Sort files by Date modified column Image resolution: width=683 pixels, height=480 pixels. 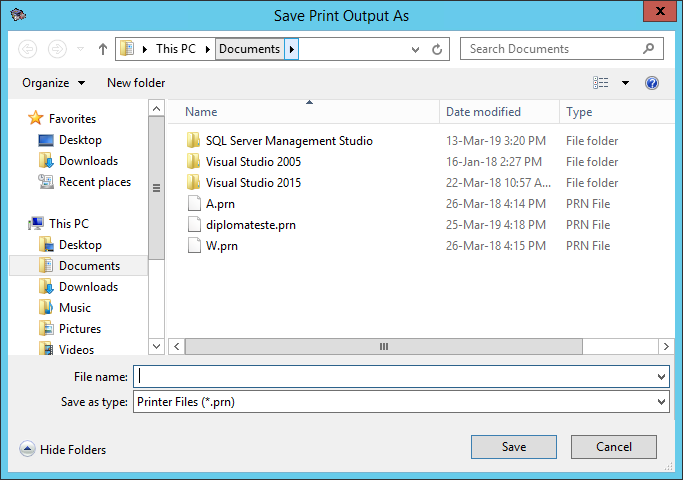coord(483,112)
